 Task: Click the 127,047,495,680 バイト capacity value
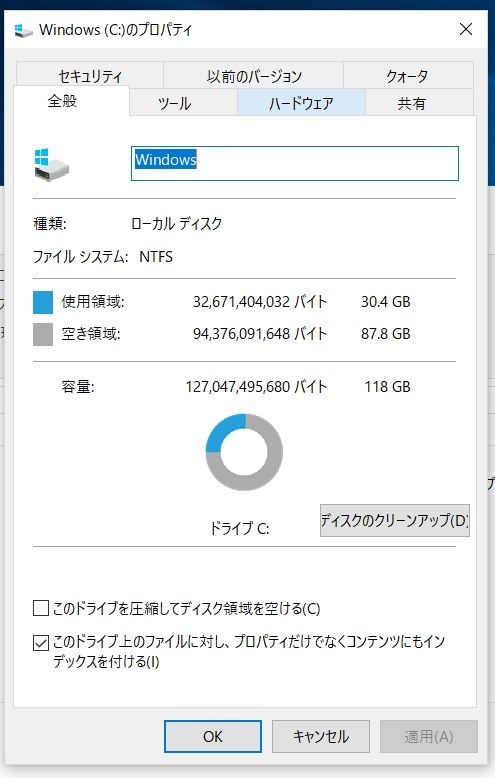point(256,387)
